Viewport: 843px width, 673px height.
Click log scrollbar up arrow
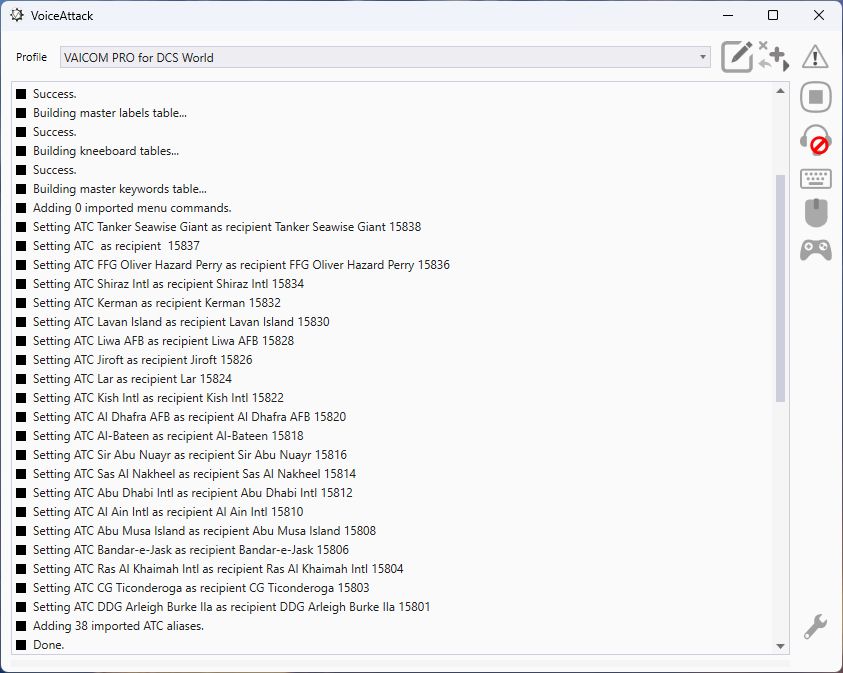point(780,91)
